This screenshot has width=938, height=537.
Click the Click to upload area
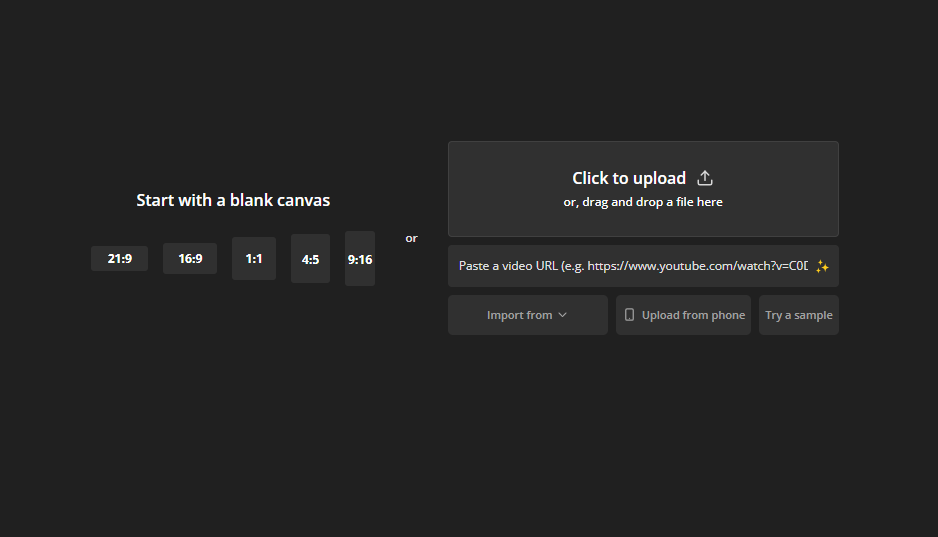click(x=643, y=189)
